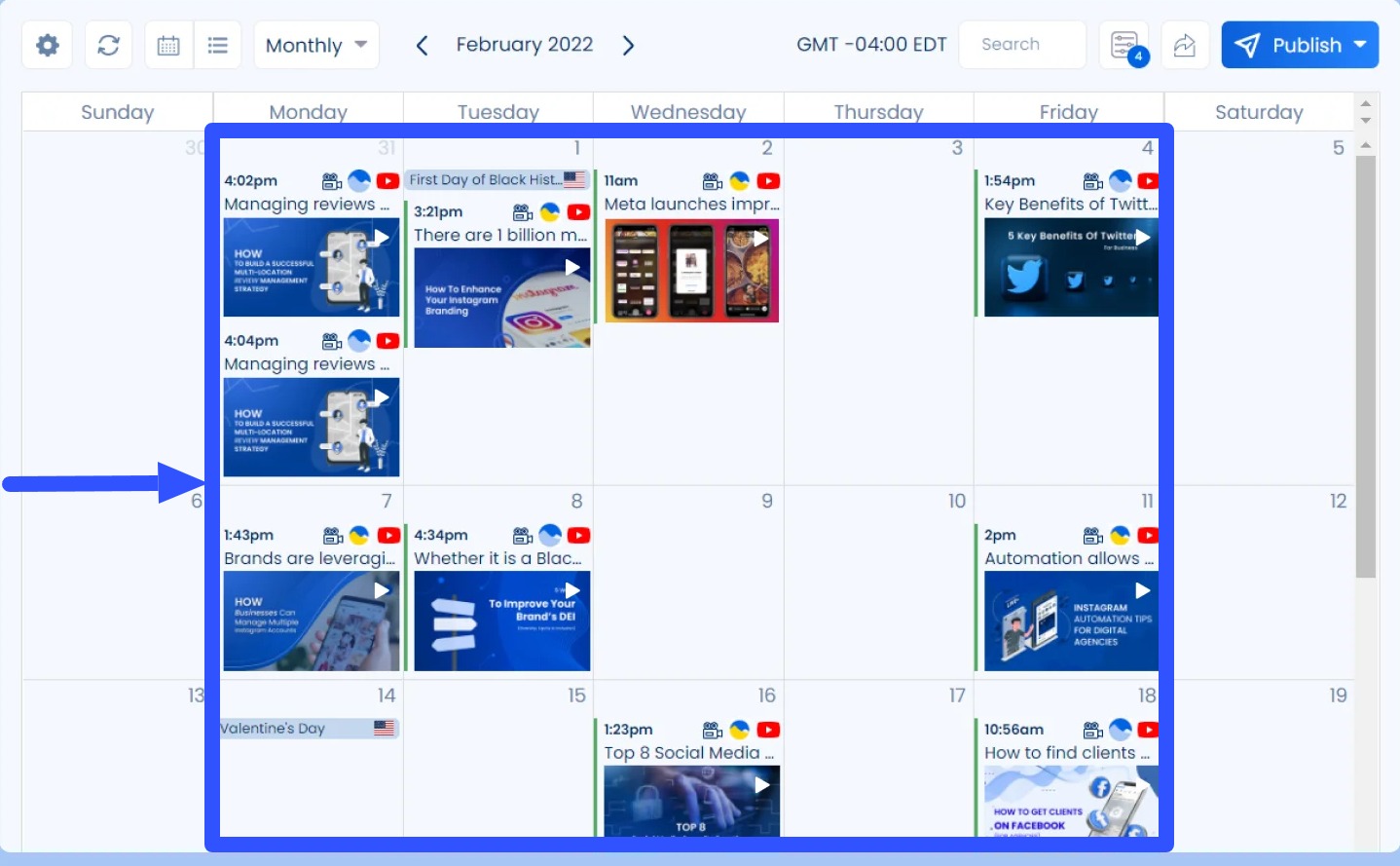Image resolution: width=1400 pixels, height=866 pixels.
Task: Click video camera icon on 2pm Automation post
Action: 1092,536
